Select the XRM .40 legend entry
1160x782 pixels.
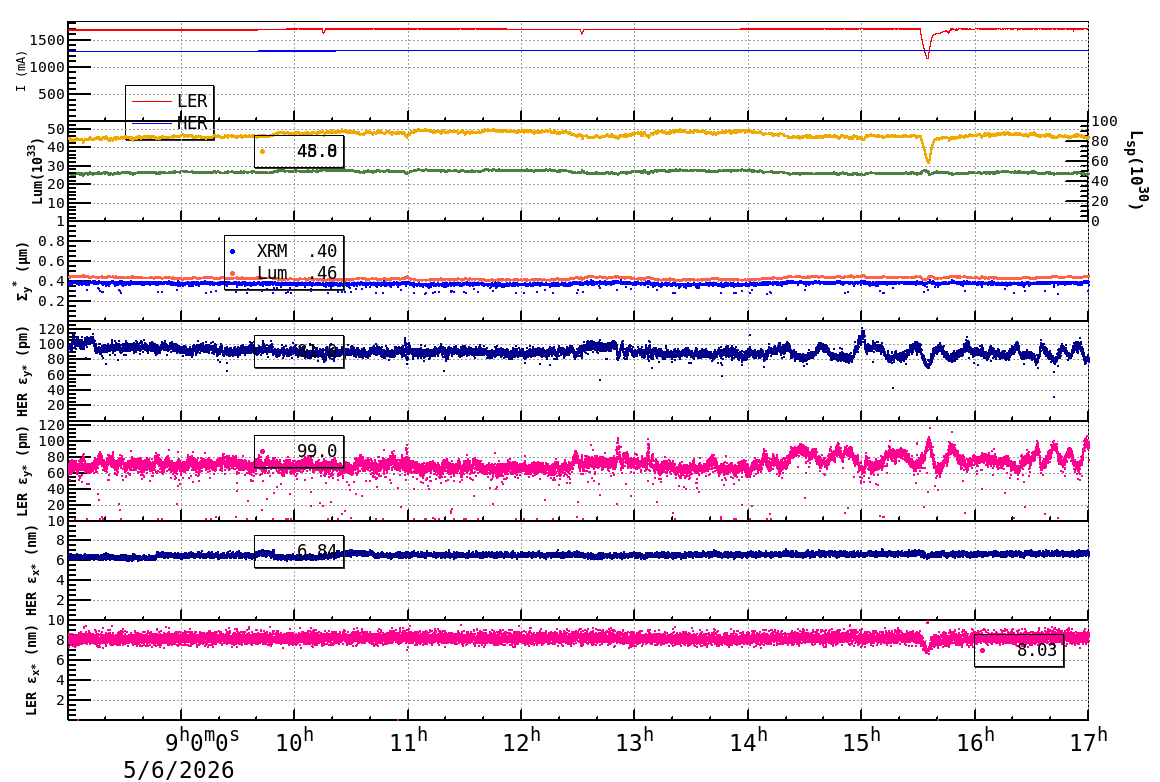[284, 251]
